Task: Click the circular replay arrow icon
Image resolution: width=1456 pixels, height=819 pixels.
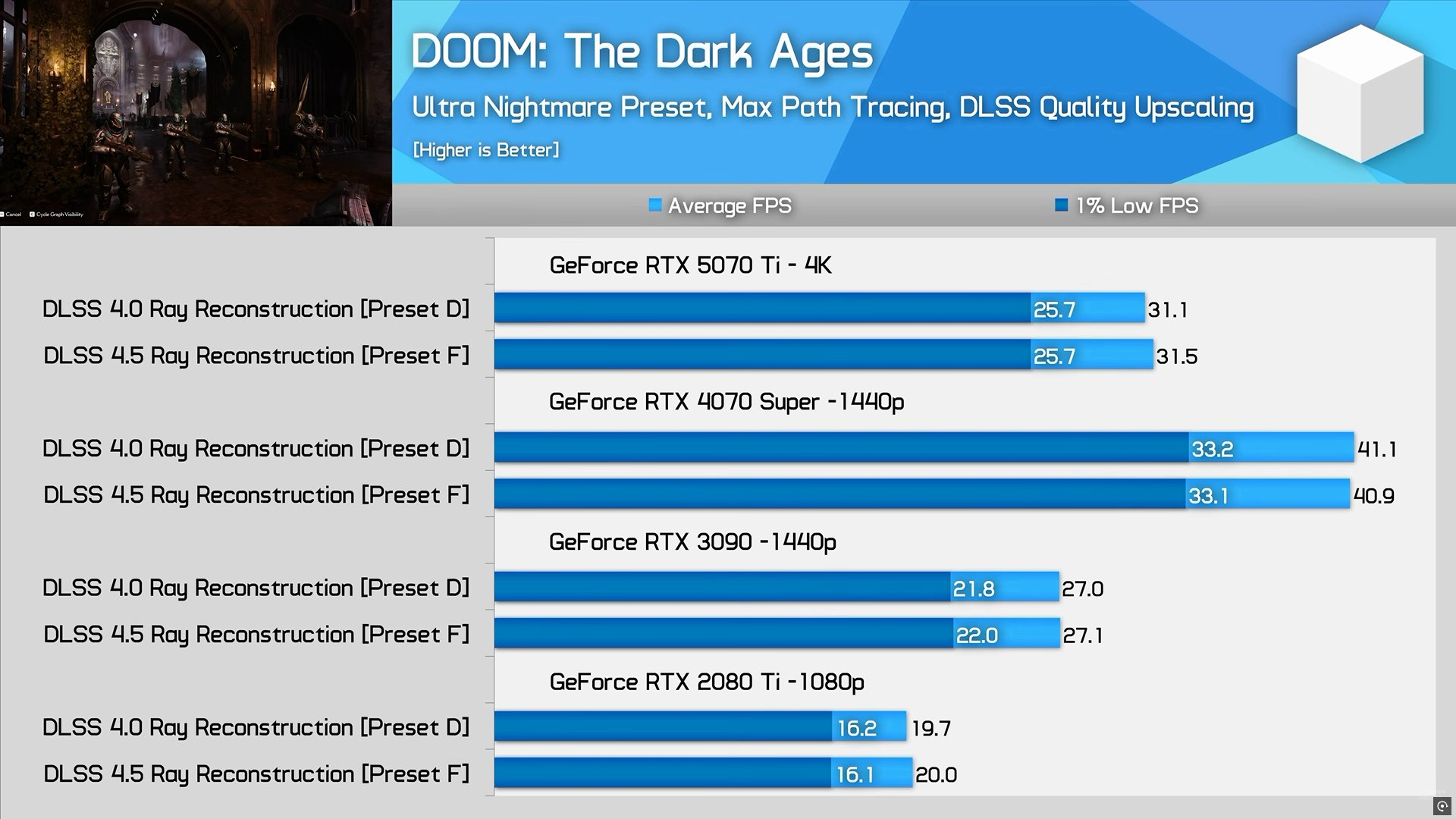Action: pos(1442,806)
